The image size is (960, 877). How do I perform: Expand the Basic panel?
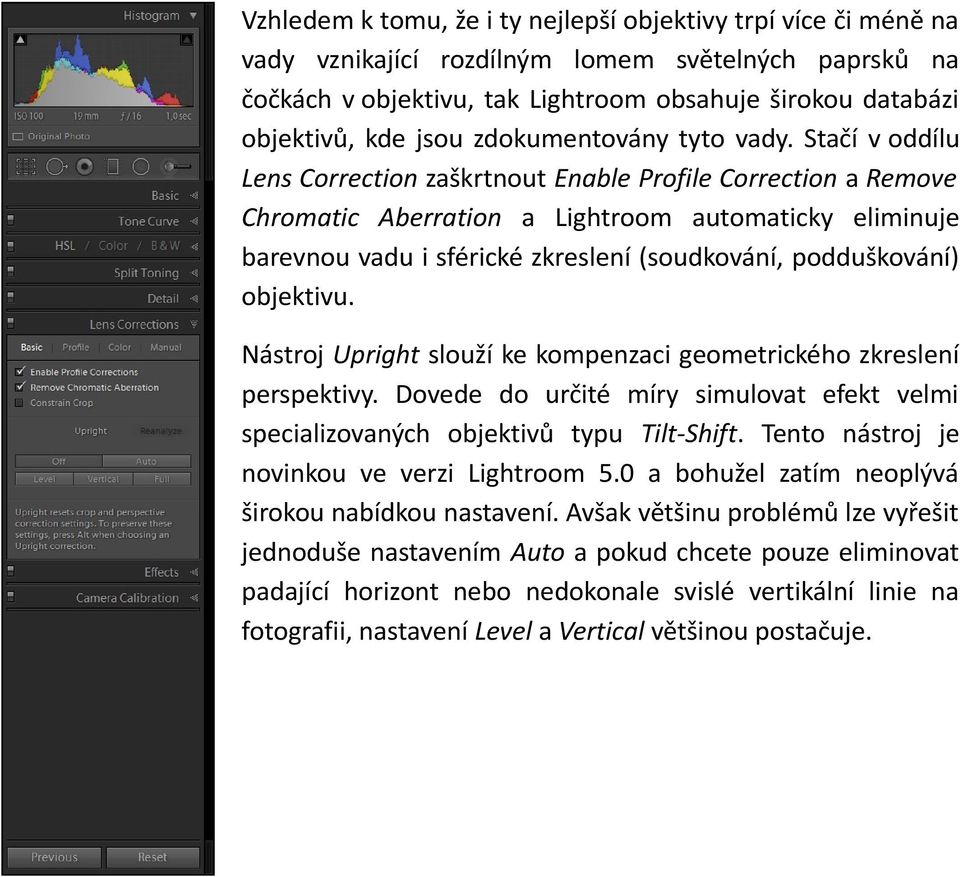coord(194,195)
